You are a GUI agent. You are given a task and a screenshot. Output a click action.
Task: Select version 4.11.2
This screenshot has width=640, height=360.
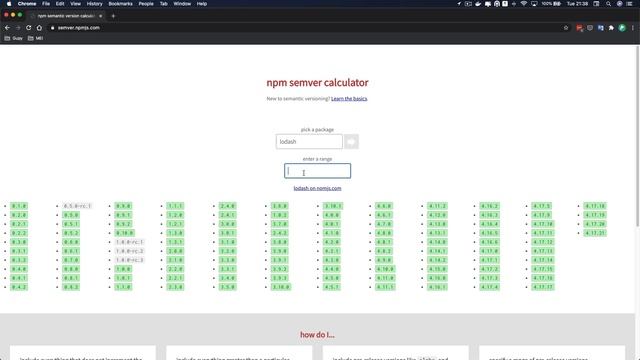[x=437, y=206]
